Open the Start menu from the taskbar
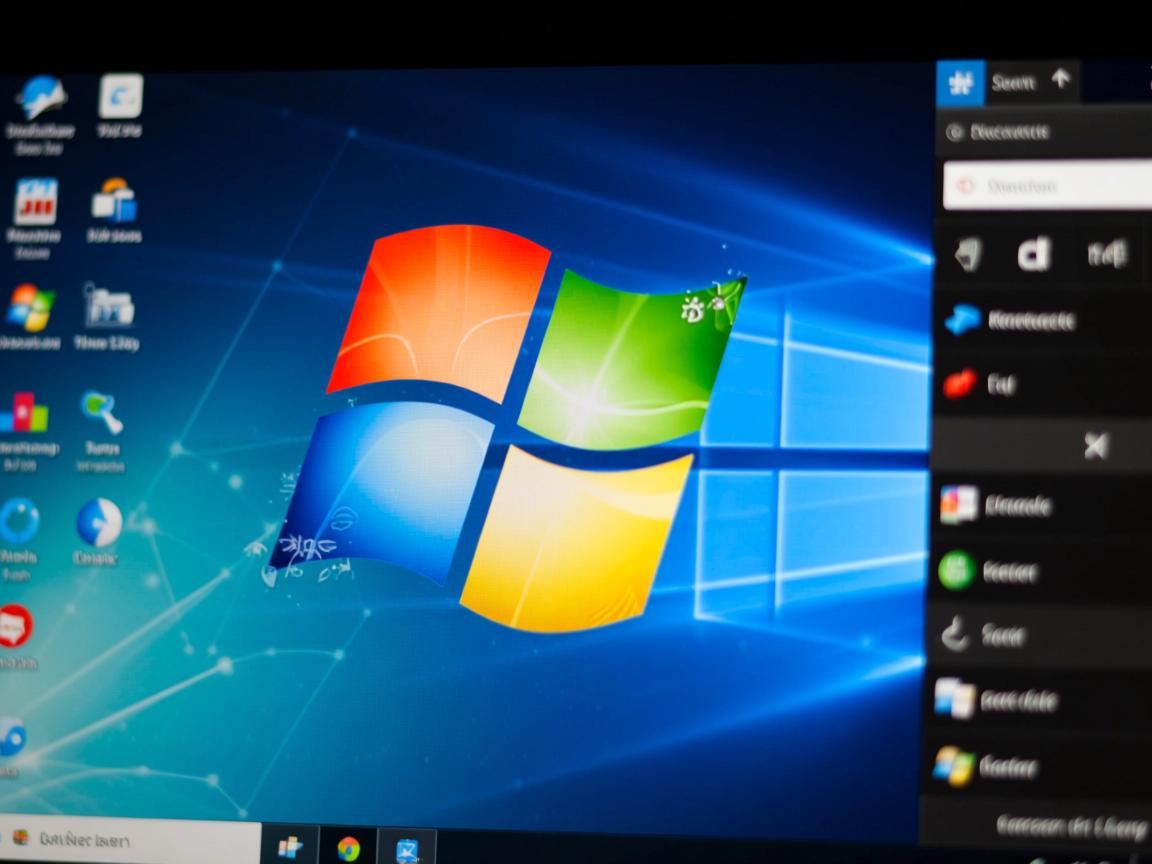The width and height of the screenshot is (1152, 864). pyautogui.click(x=290, y=848)
